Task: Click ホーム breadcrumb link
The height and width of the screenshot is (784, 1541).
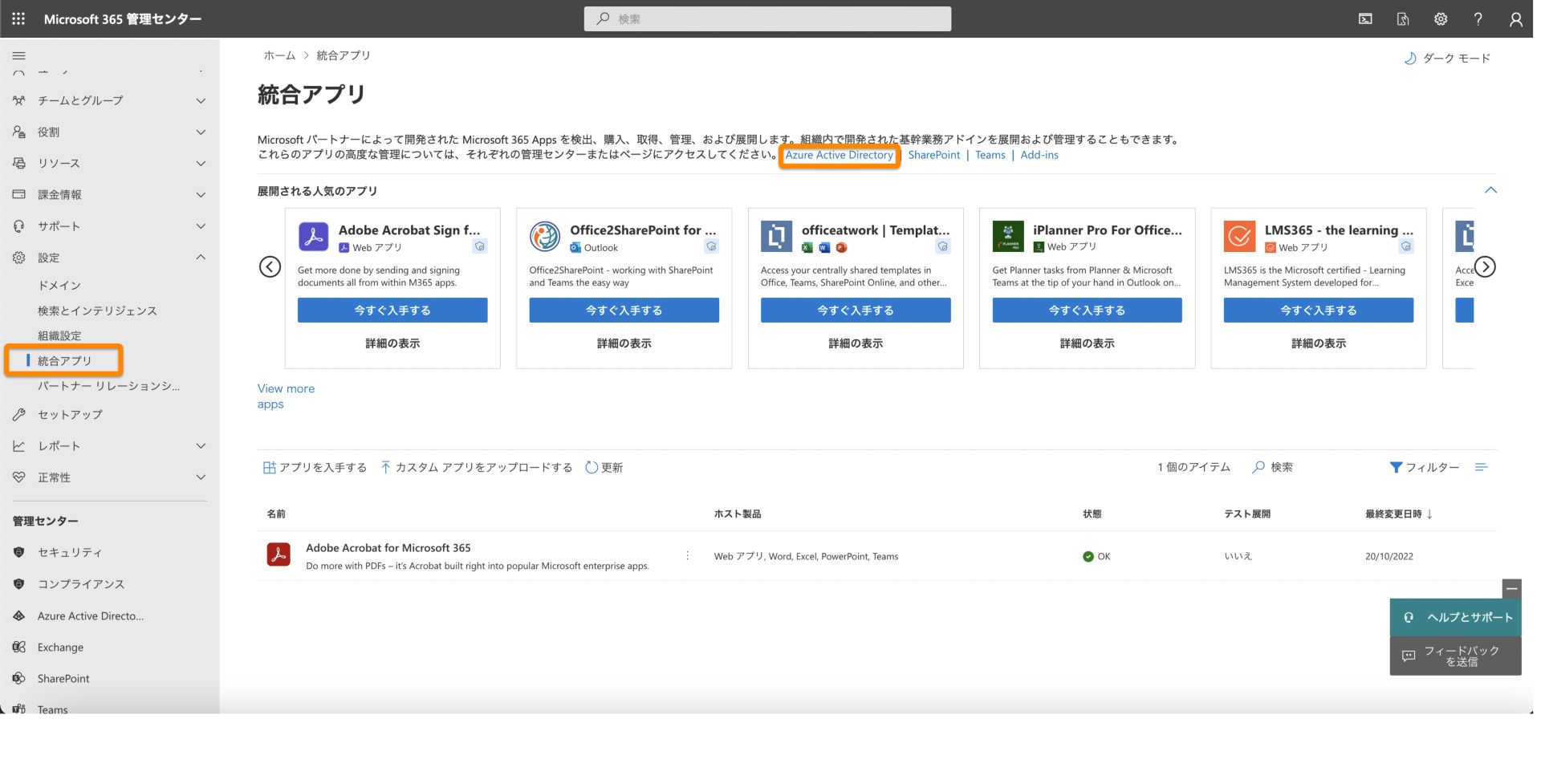Action: 279,55
